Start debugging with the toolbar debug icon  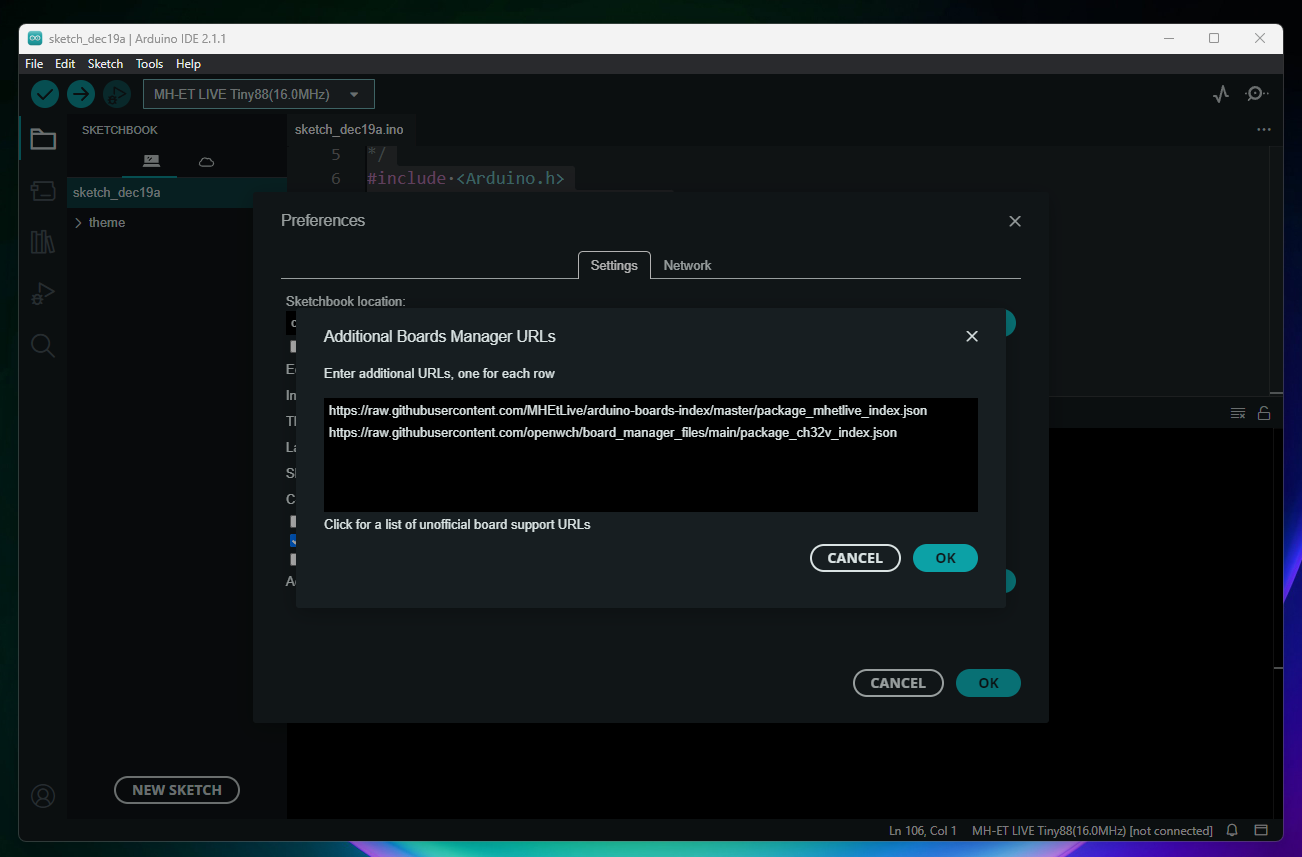pos(117,94)
